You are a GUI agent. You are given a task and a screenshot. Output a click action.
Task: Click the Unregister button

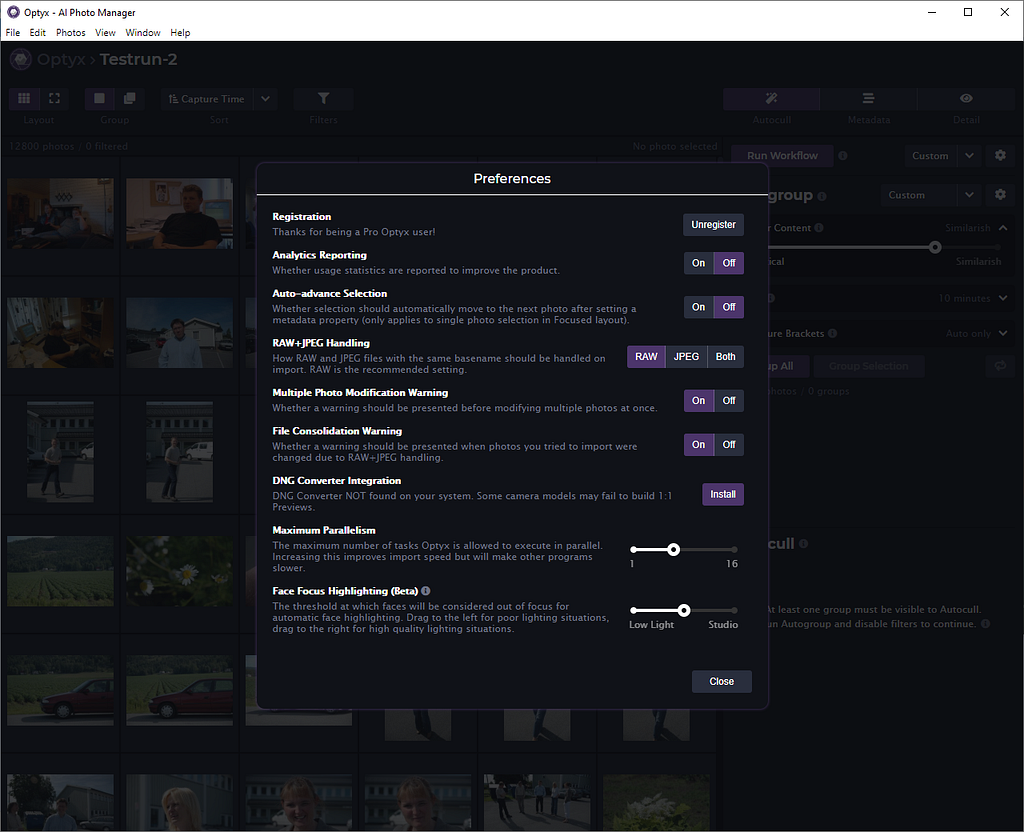(x=713, y=225)
